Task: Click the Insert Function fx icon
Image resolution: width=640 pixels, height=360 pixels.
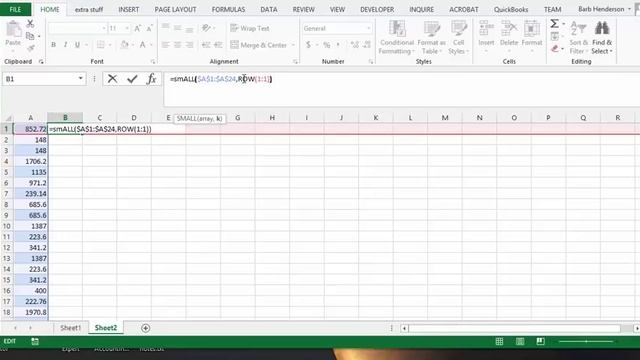Action: click(x=151, y=79)
